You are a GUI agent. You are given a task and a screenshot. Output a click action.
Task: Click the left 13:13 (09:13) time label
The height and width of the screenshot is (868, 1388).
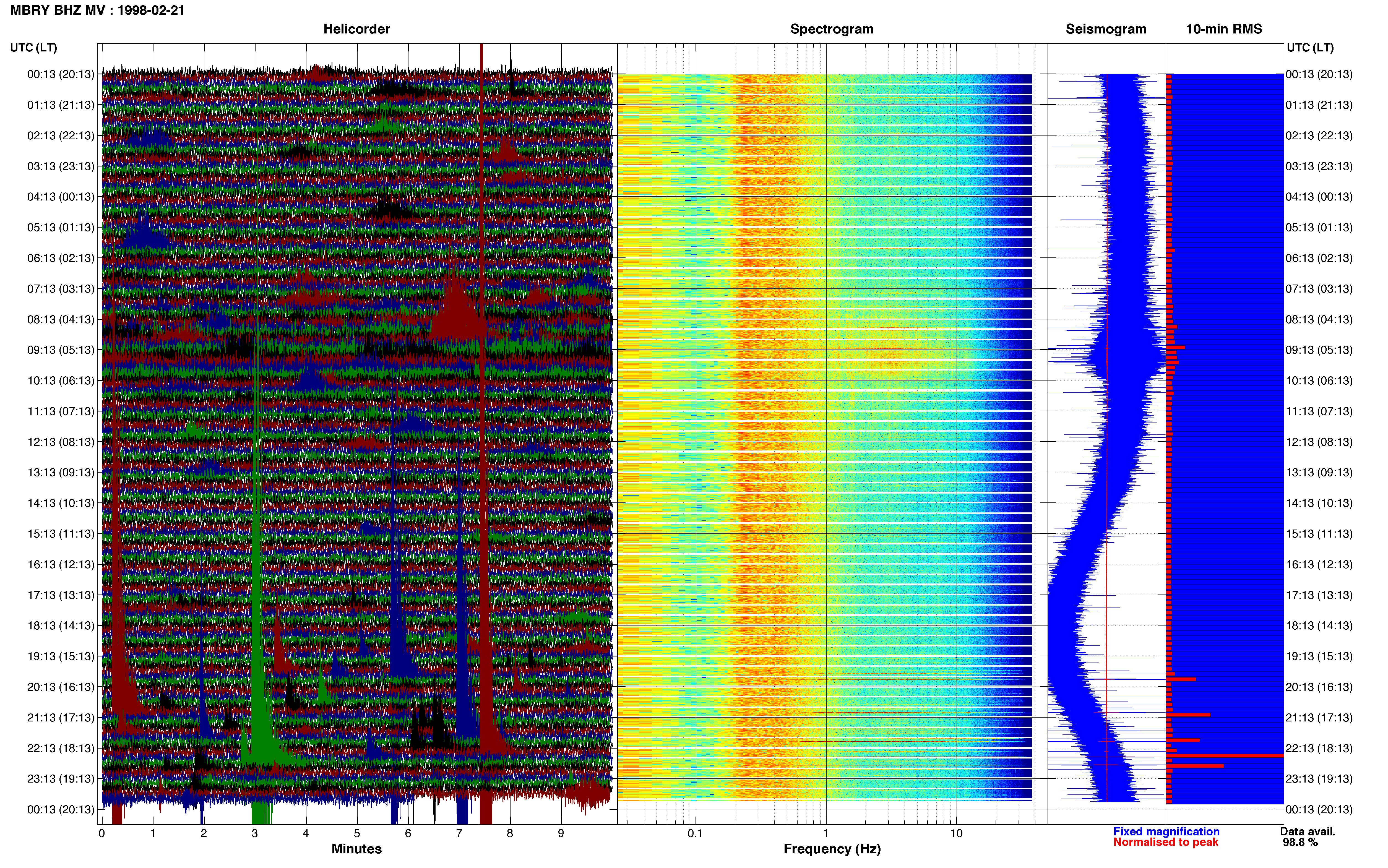61,473
